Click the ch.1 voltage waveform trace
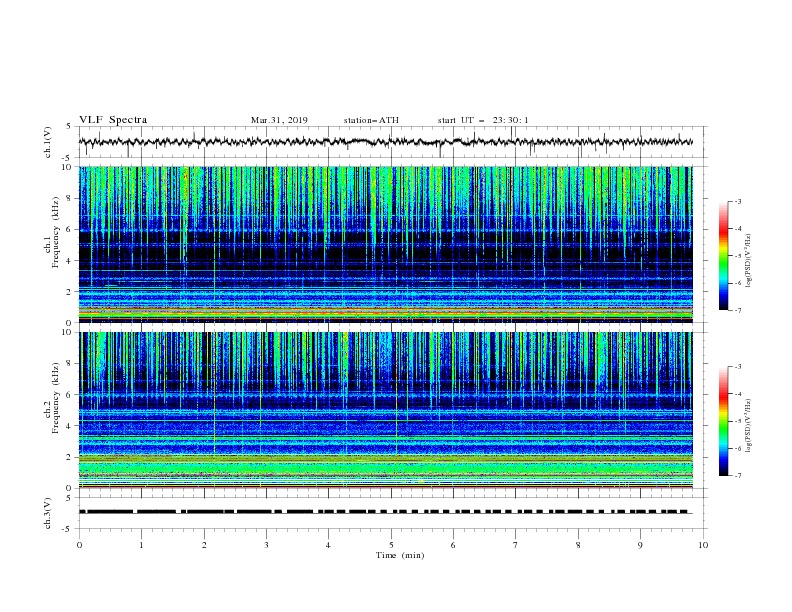This screenshot has height=612, width=792. click(x=385, y=142)
